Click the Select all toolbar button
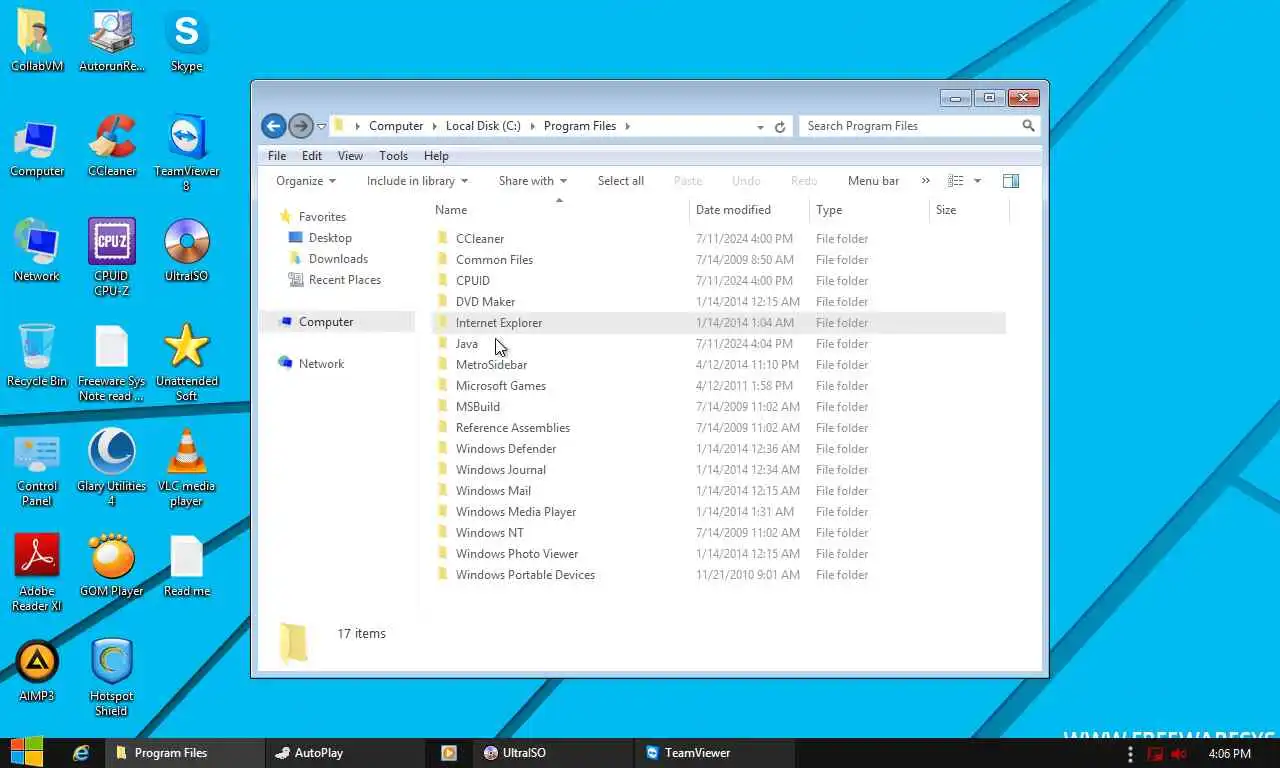 (x=621, y=181)
